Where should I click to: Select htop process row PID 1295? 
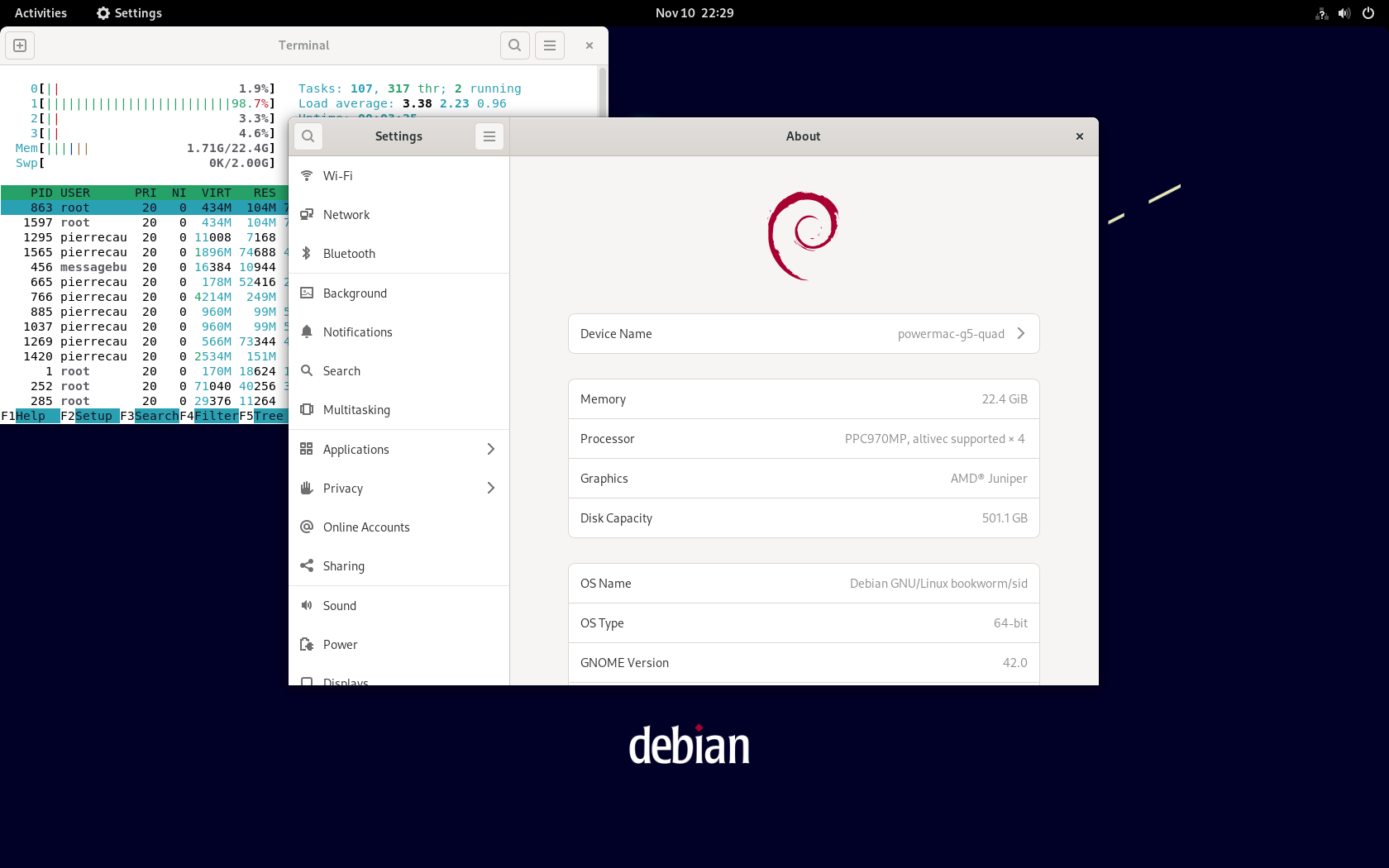coord(145,237)
